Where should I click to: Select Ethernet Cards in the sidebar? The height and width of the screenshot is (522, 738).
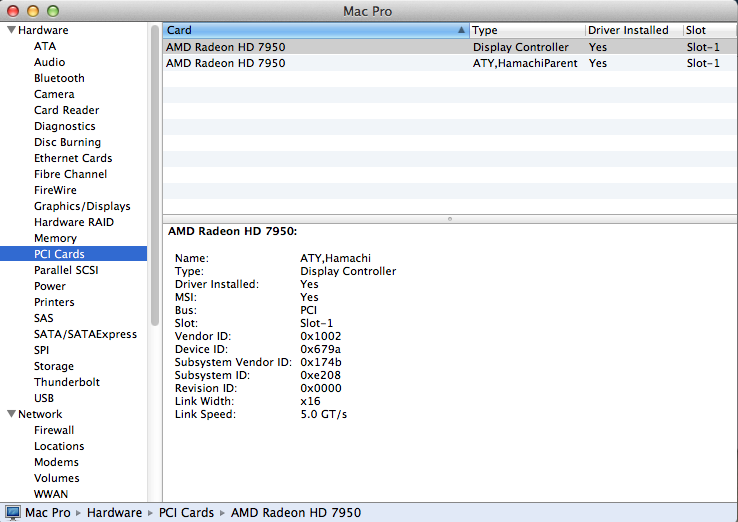pos(73,158)
